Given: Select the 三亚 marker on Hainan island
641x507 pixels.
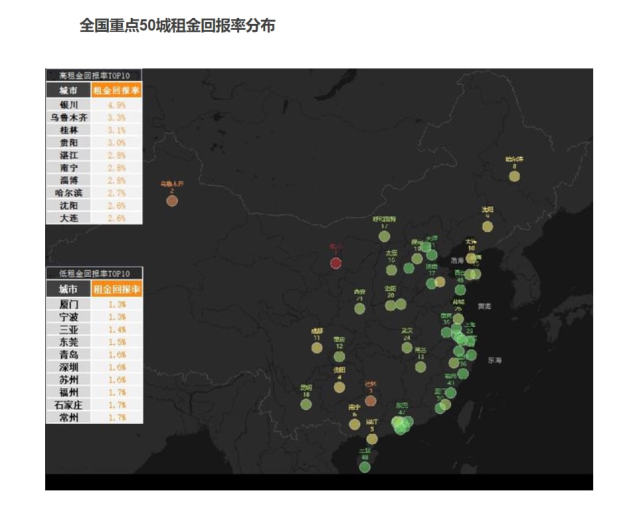Looking at the screenshot, I should click(x=364, y=467).
